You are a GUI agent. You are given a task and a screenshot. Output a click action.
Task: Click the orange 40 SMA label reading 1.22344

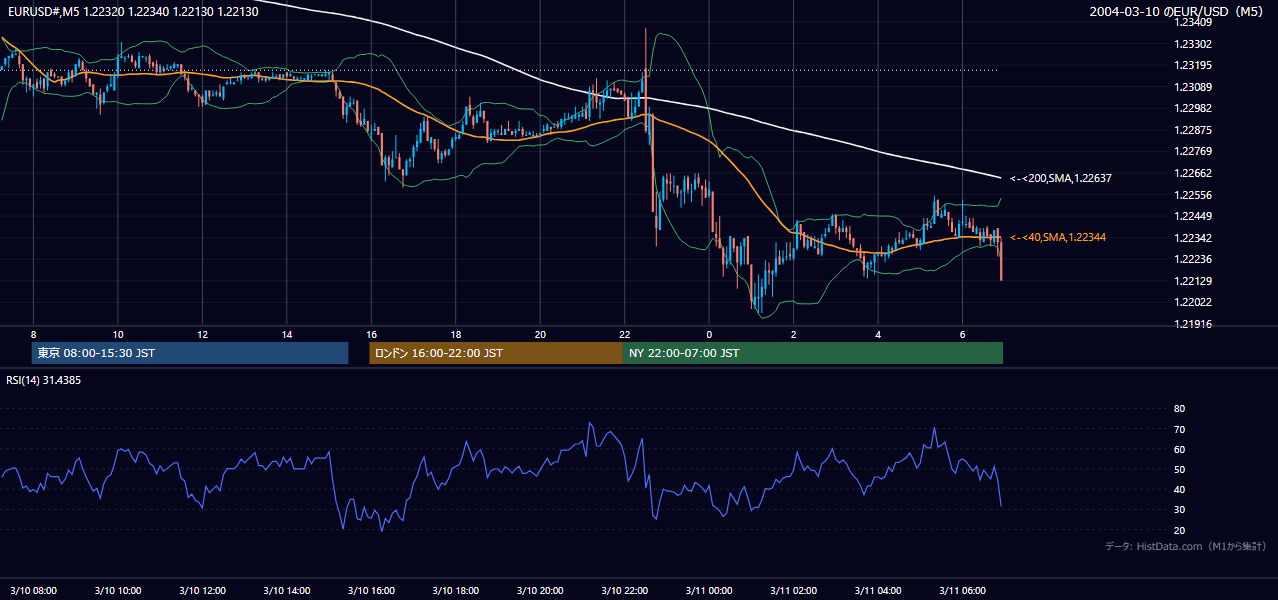coord(1058,237)
